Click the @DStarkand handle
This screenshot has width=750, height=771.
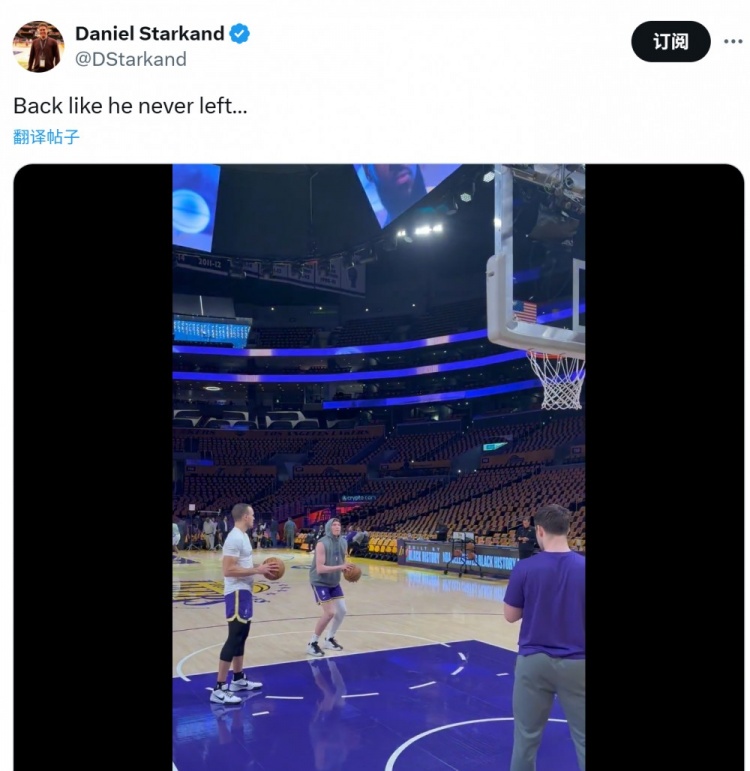pyautogui.click(x=130, y=59)
